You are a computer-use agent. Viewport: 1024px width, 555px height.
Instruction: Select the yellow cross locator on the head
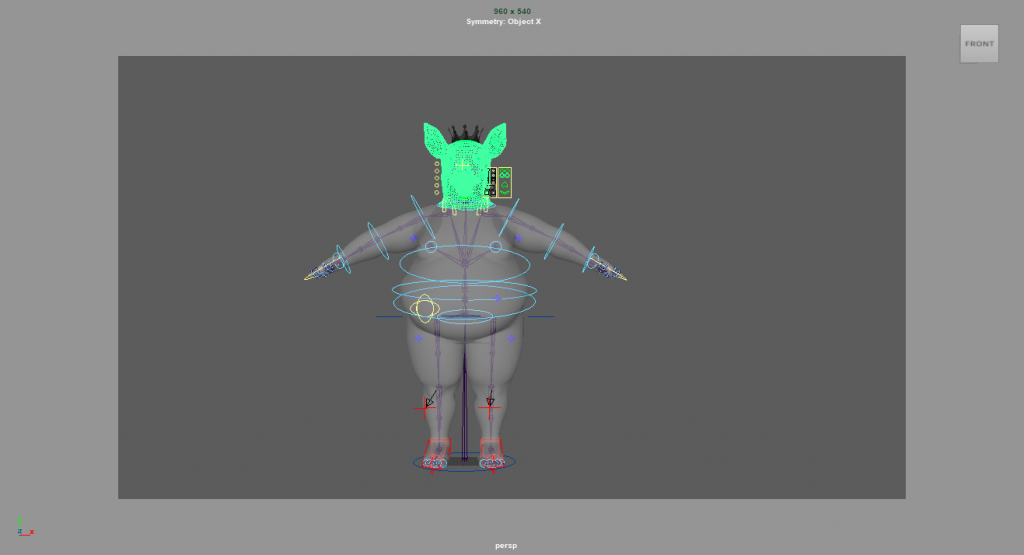pos(462,165)
